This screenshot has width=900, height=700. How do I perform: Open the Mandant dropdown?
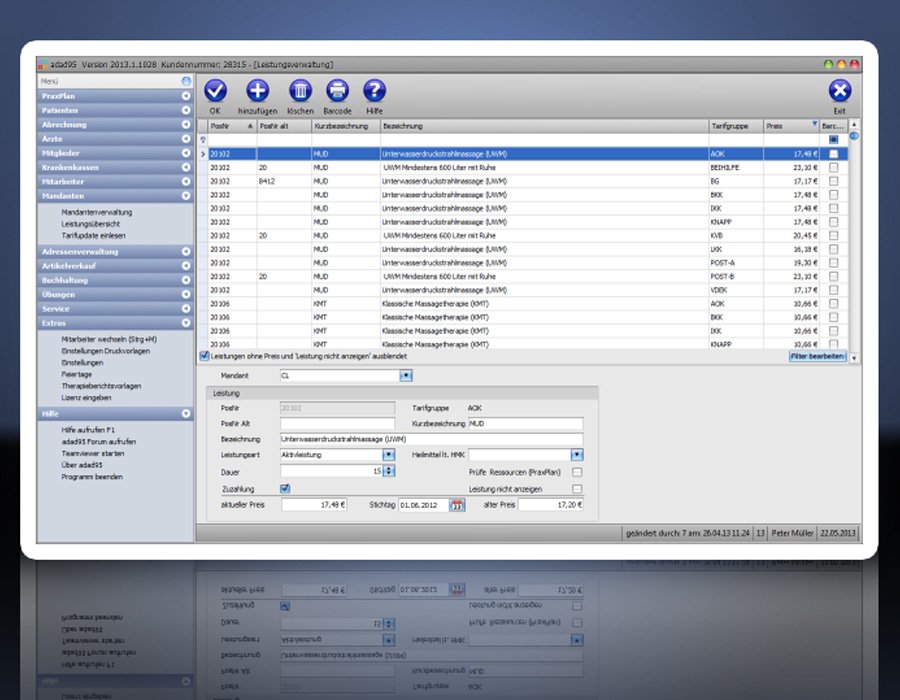pyautogui.click(x=406, y=376)
